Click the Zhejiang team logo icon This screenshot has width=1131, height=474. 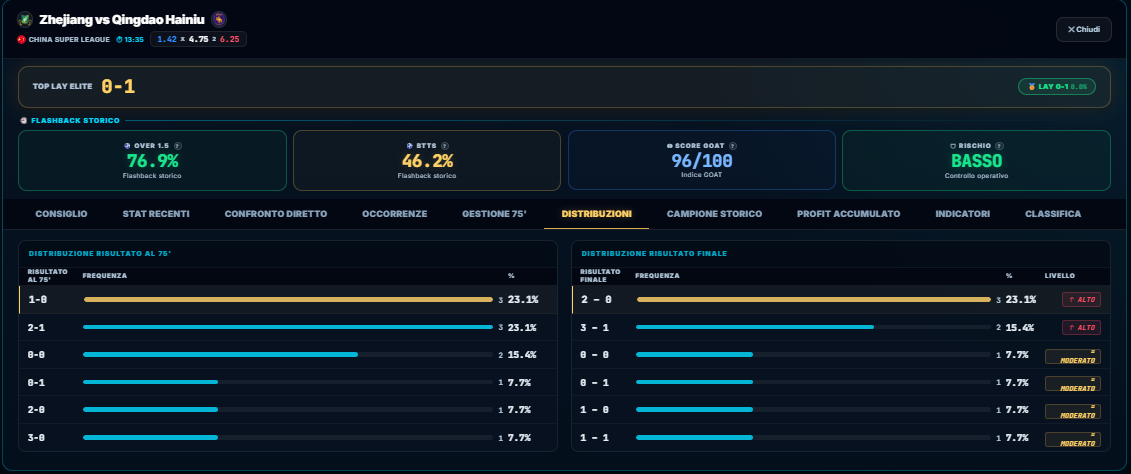(x=25, y=19)
